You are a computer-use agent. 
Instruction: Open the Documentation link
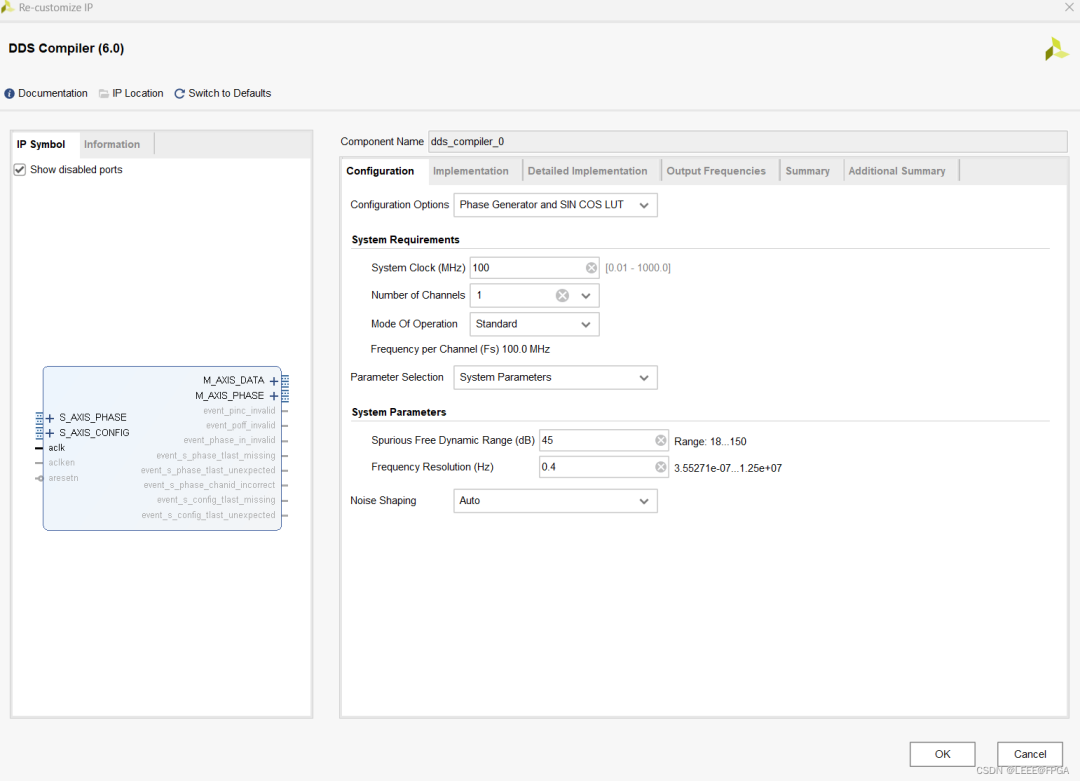pos(53,94)
